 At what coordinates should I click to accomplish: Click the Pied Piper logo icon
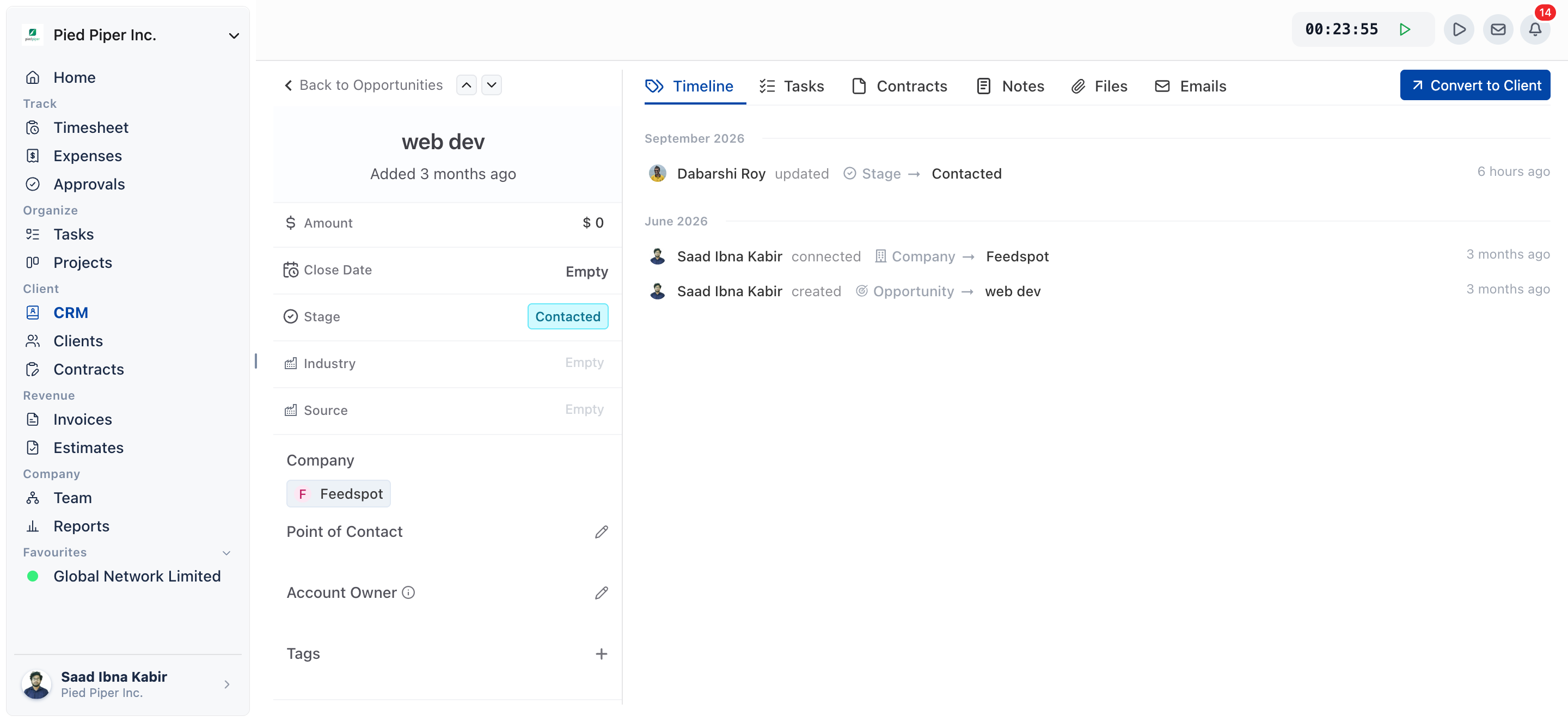[32, 35]
